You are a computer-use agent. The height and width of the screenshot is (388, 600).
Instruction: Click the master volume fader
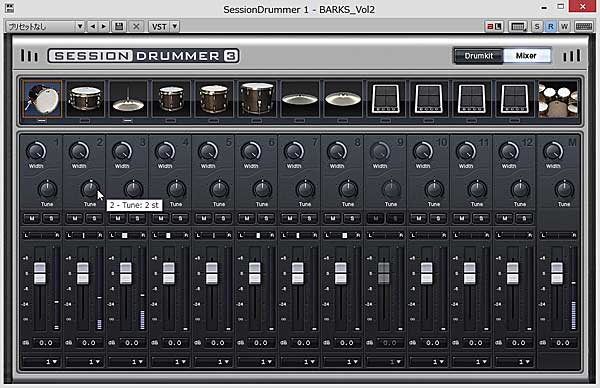pyautogui.click(x=557, y=273)
